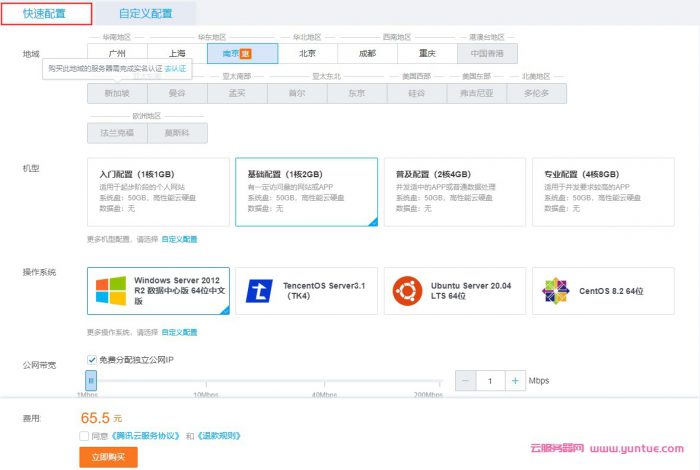700x470 pixels.
Task: Select 基础配置 (1核2GB) machine type
Action: [306, 192]
